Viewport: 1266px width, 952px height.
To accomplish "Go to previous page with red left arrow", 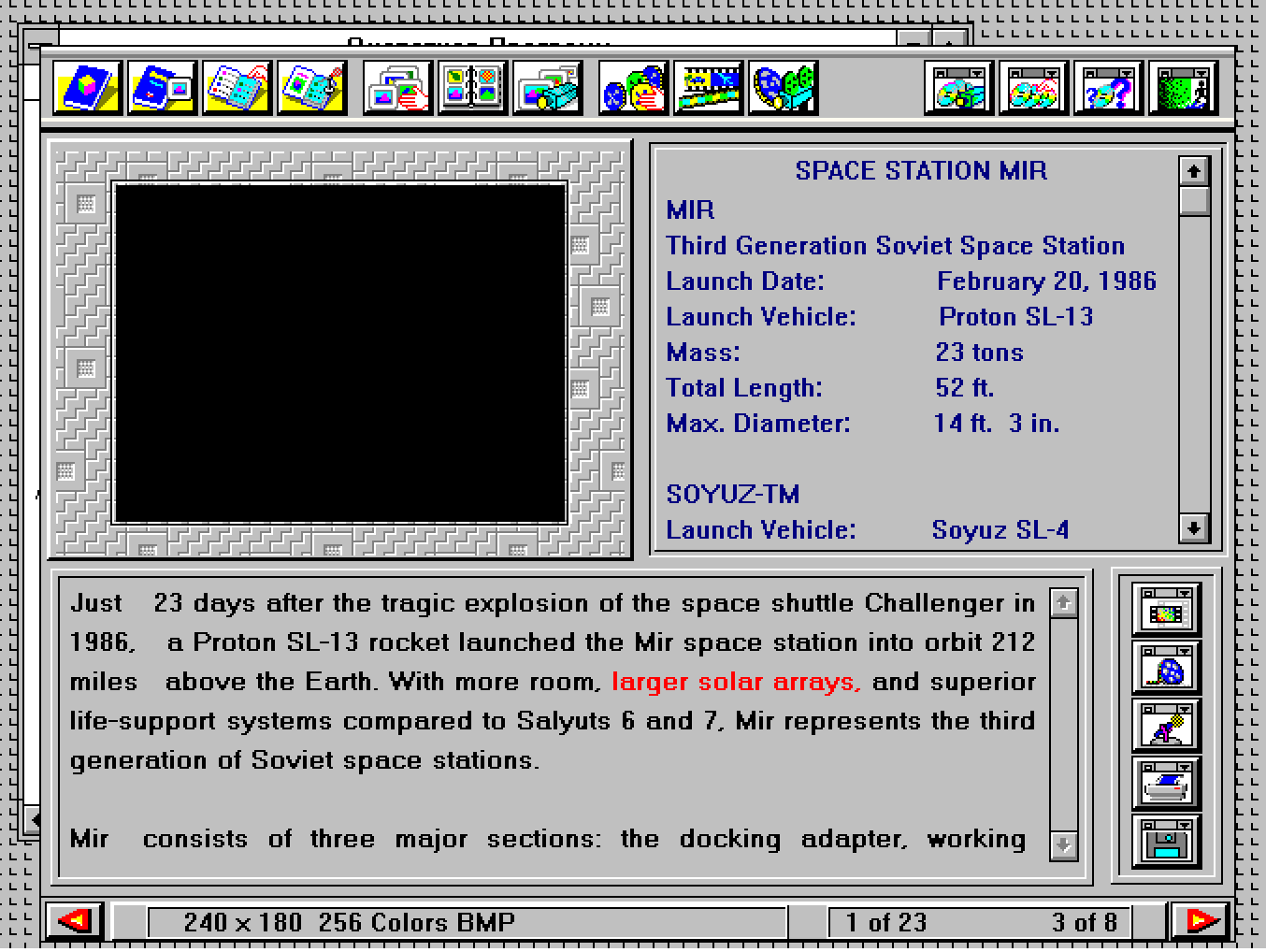I will 74,921.
